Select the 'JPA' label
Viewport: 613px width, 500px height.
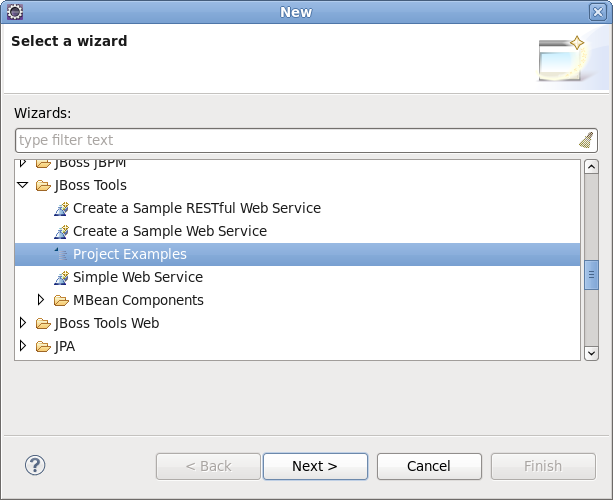click(65, 346)
